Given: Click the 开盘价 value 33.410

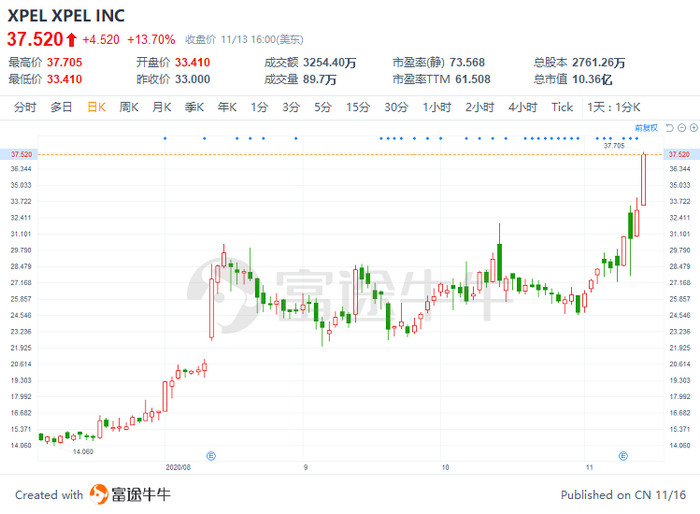Looking at the screenshot, I should coord(192,63).
